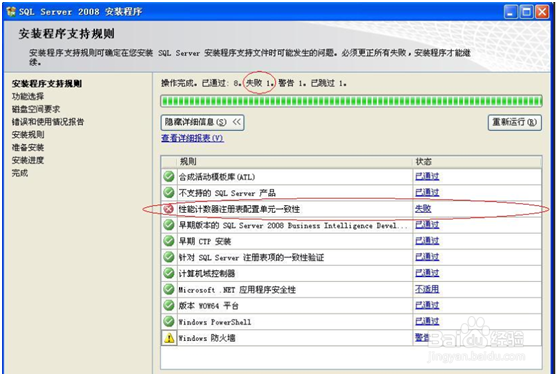Select the 安装规则 step in sidebar
558x376 pixels.
[28, 135]
